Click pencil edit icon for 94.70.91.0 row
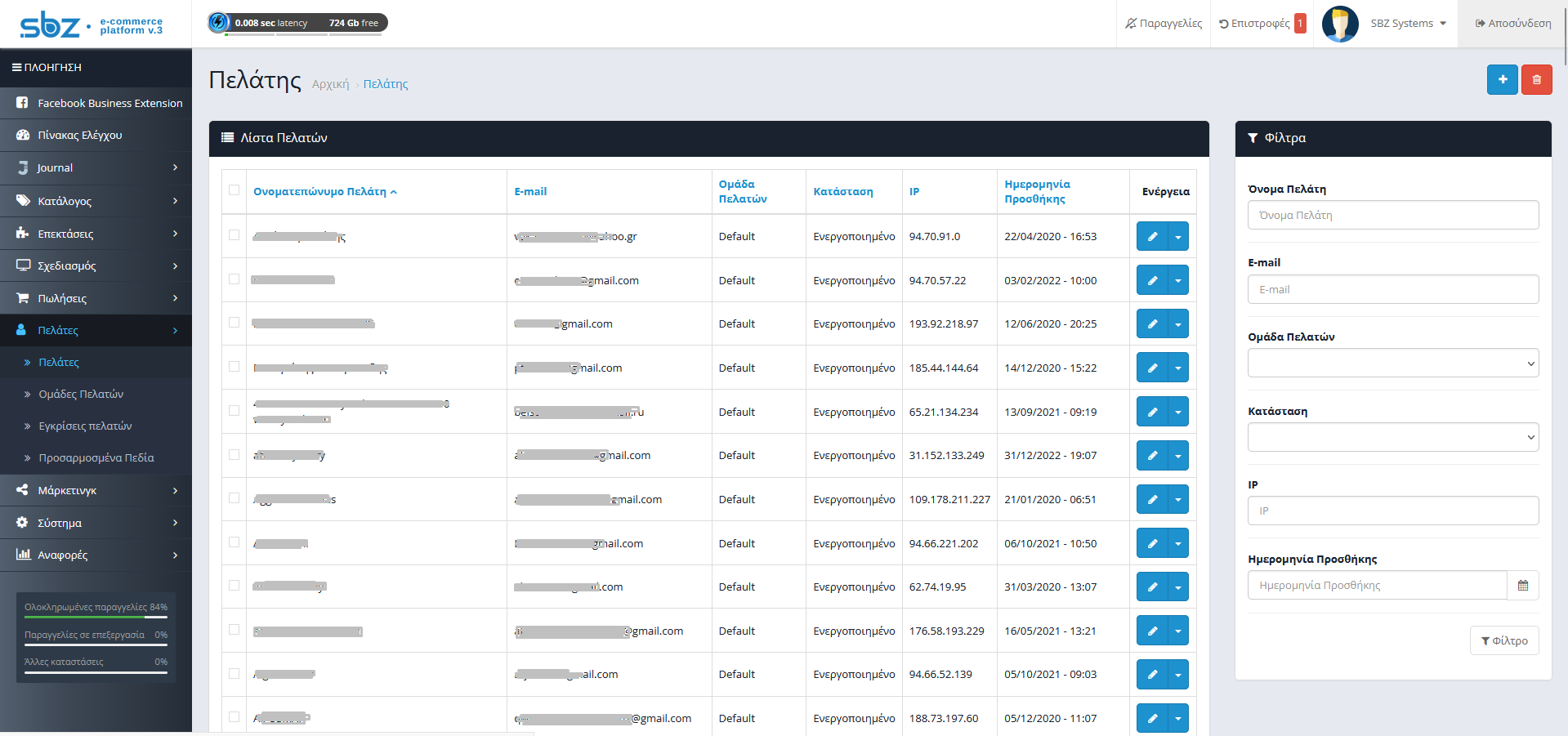This screenshot has width=1568, height=736. click(x=1152, y=237)
